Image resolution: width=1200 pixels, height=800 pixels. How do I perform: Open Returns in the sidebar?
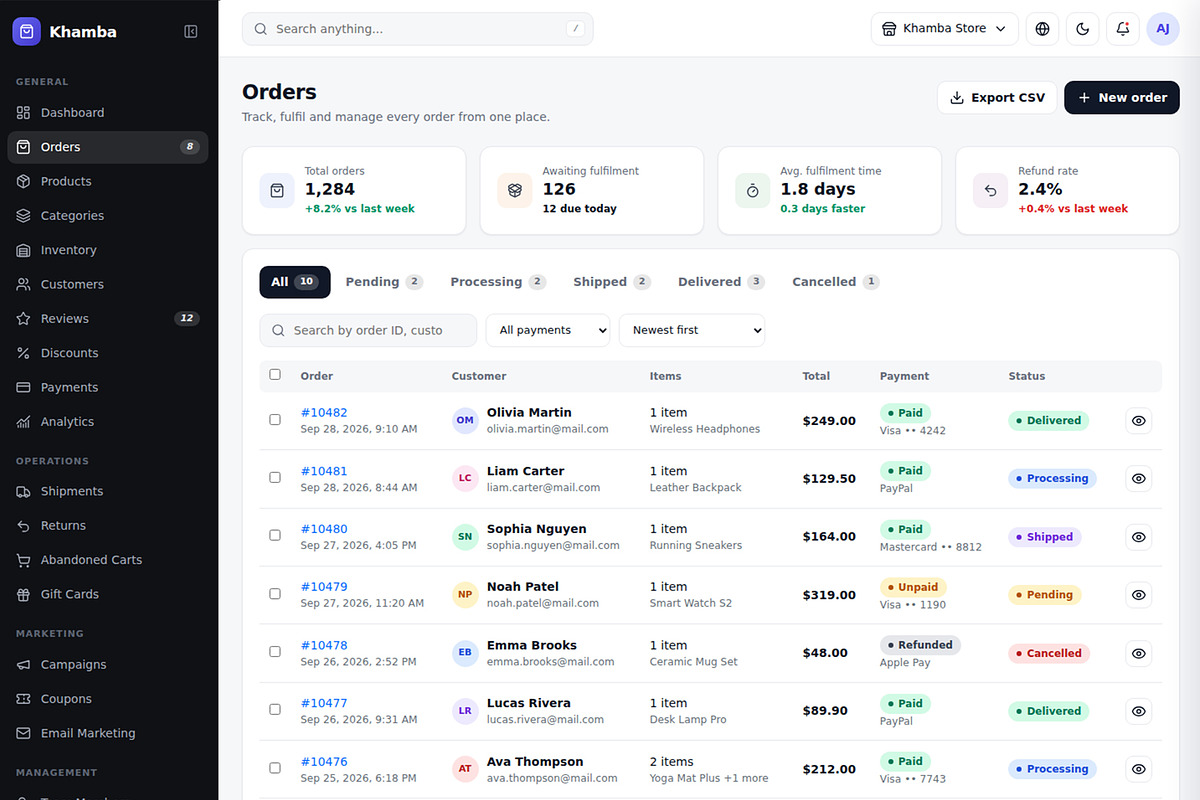[x=108, y=526]
